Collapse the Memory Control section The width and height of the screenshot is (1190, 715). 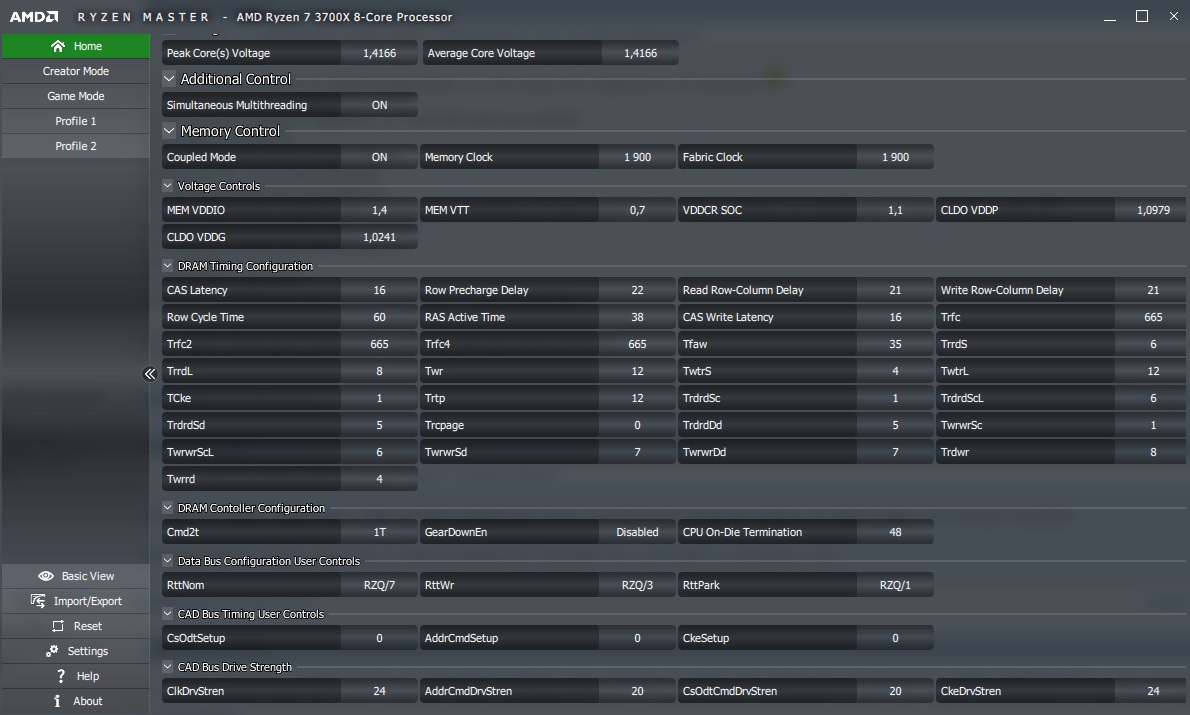tap(168, 131)
